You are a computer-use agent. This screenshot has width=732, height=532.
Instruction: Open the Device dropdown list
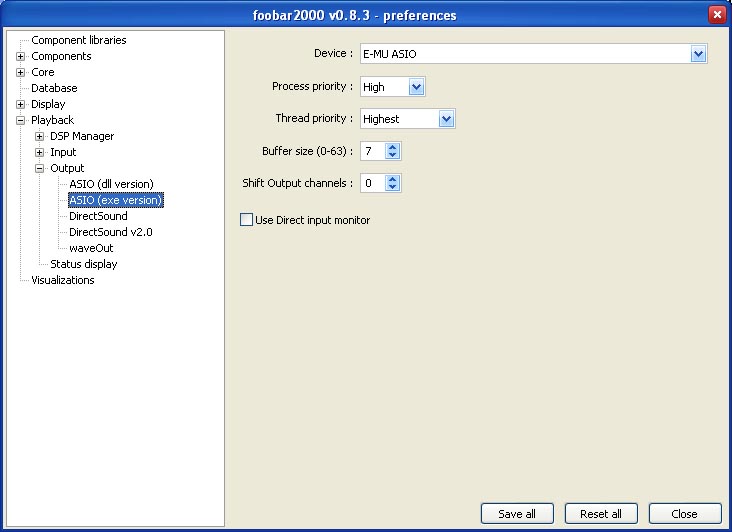pos(698,54)
